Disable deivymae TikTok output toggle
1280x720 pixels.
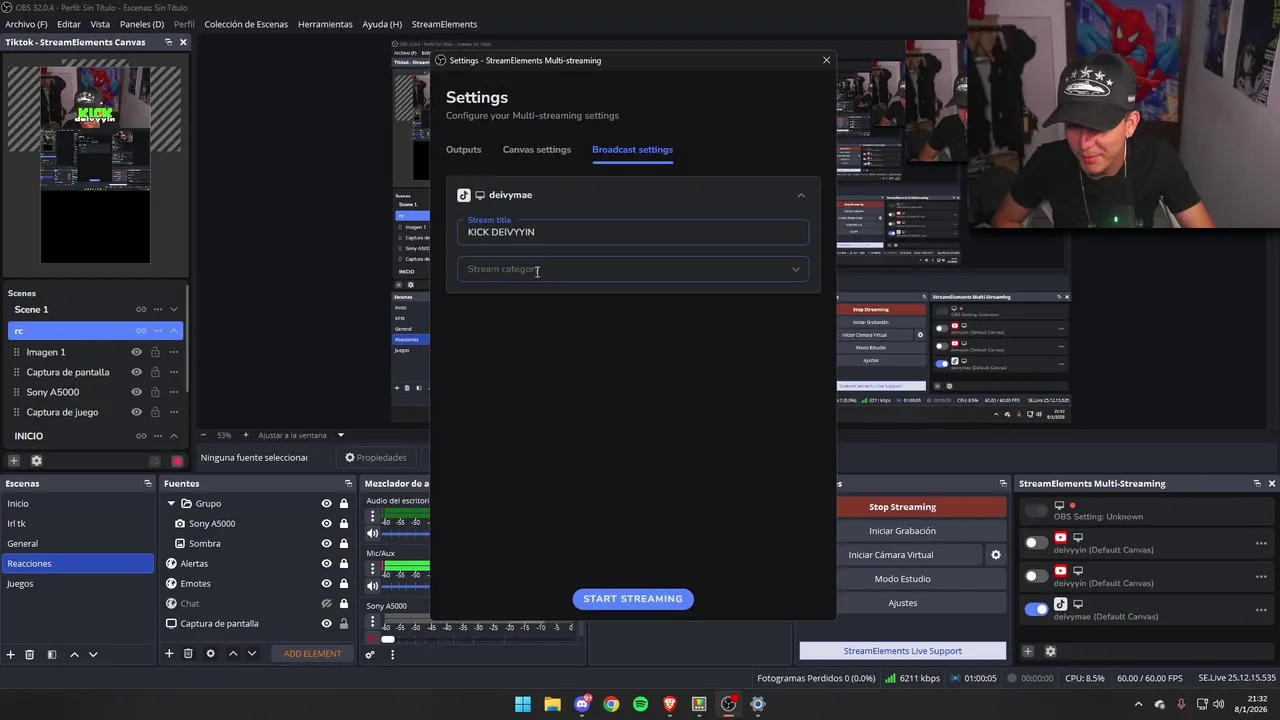click(1037, 609)
